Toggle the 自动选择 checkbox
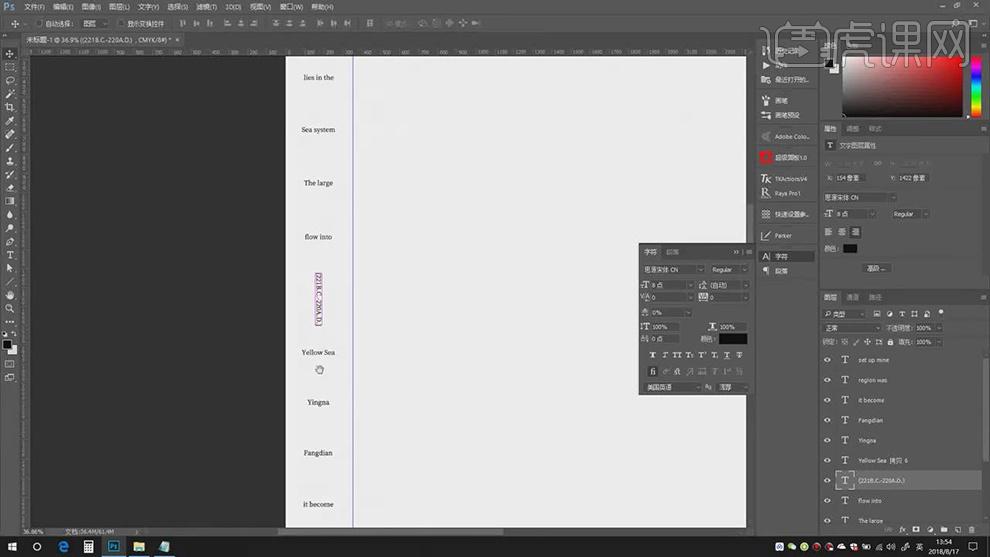990x557 pixels. tap(39, 23)
